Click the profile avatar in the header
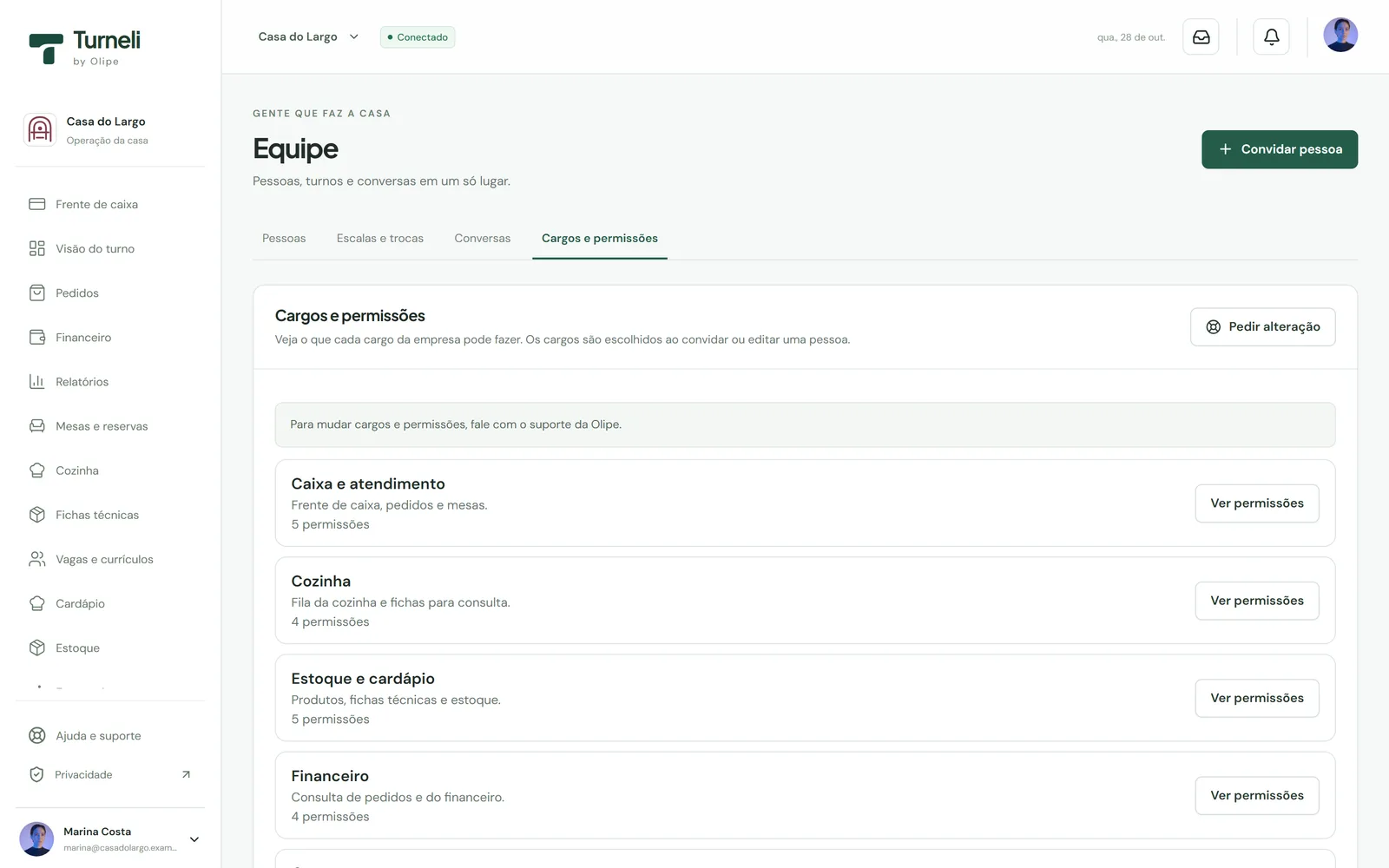Image resolution: width=1389 pixels, height=868 pixels. coord(1340,36)
